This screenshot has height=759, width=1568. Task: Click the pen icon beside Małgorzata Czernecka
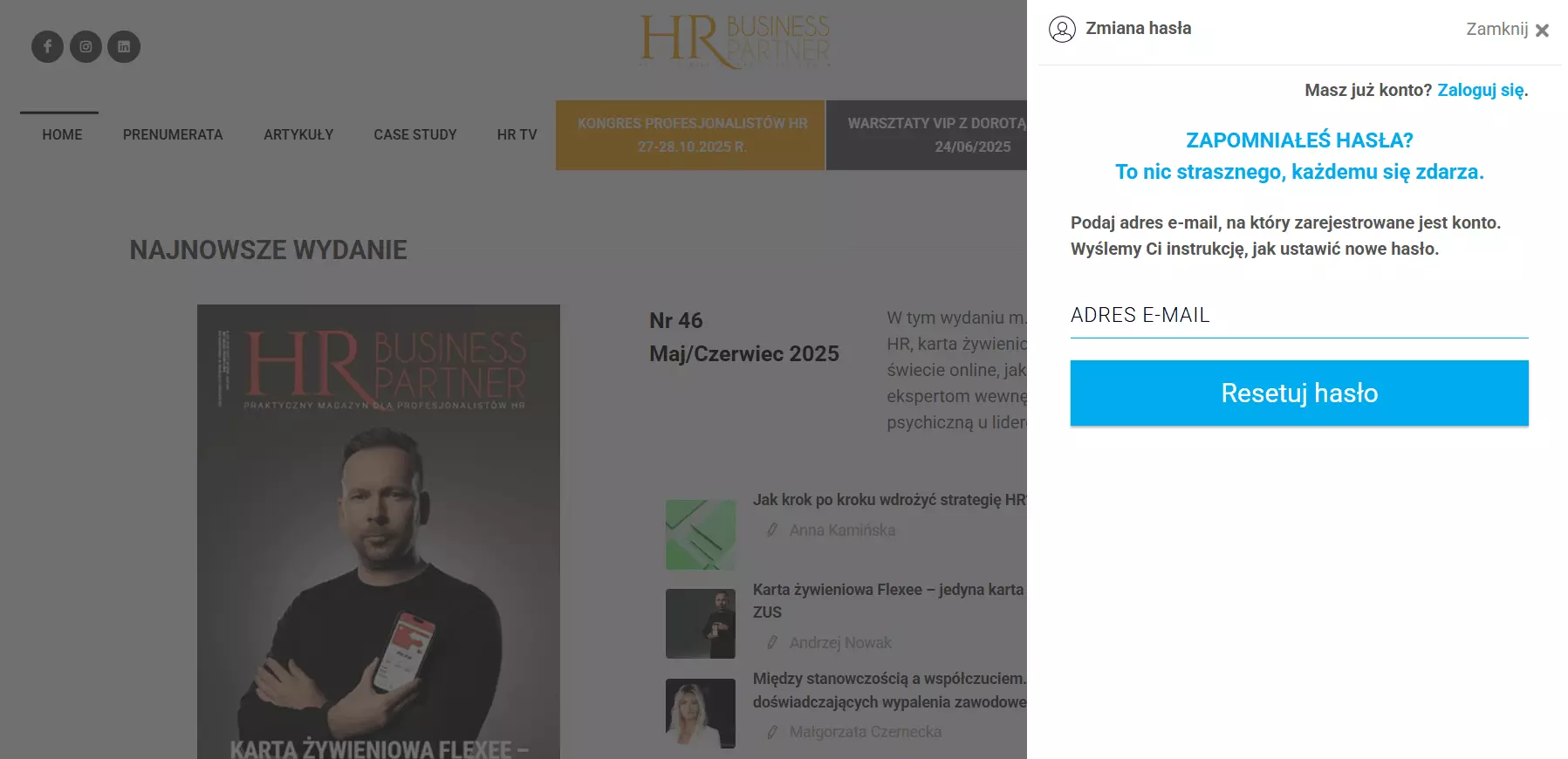click(x=771, y=732)
